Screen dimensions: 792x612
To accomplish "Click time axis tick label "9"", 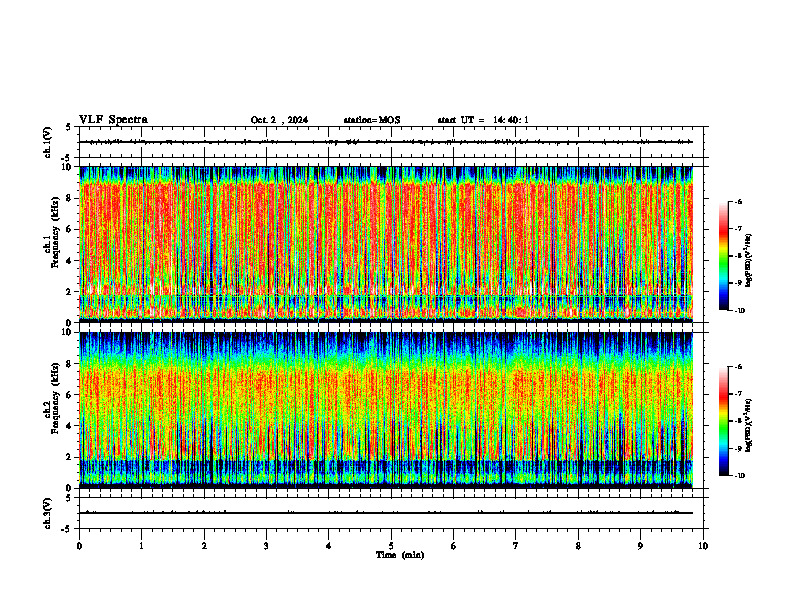I will pos(640,546).
